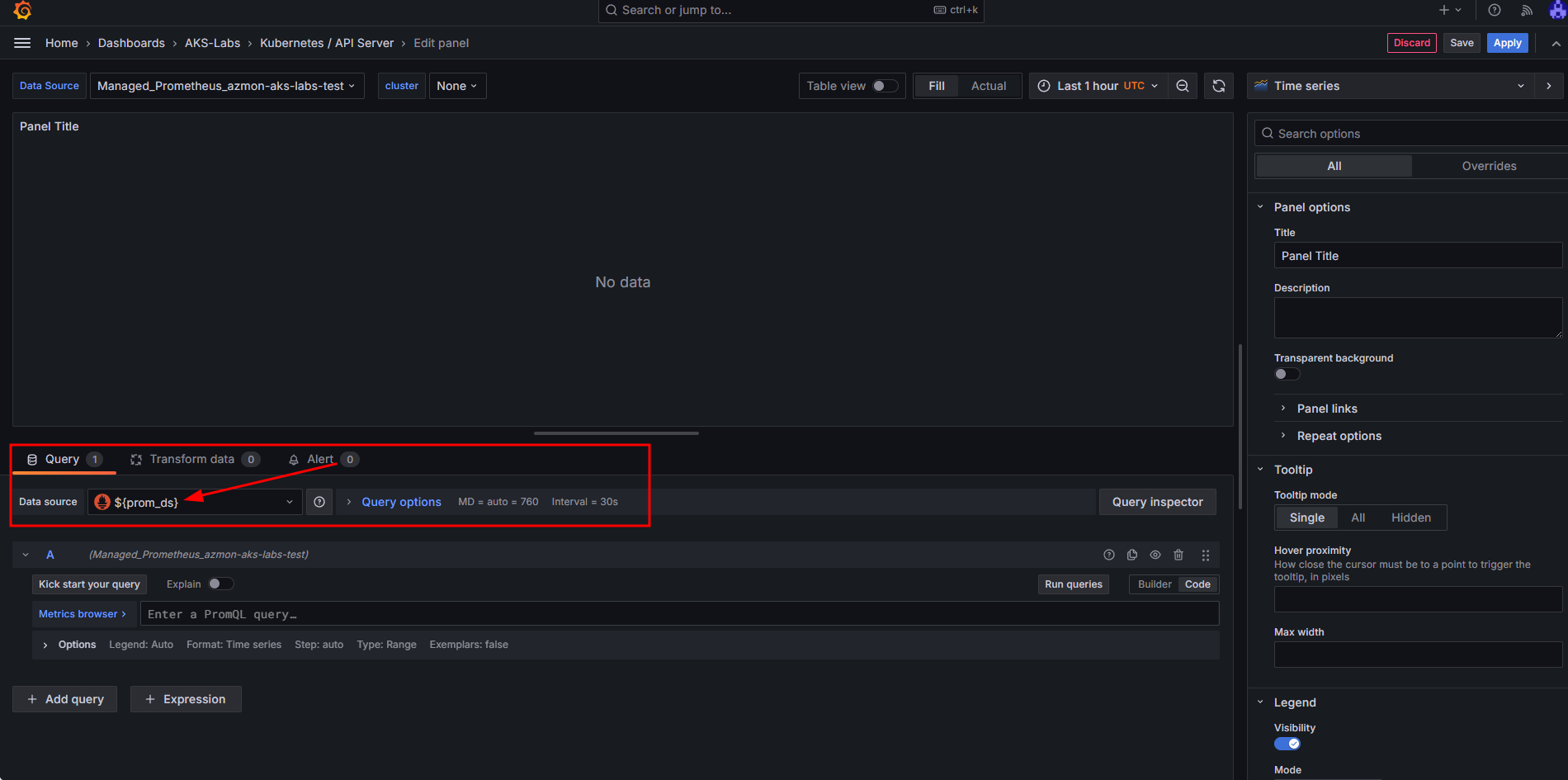Hide query A with eye icon
The image size is (1568, 780).
coord(1155,555)
